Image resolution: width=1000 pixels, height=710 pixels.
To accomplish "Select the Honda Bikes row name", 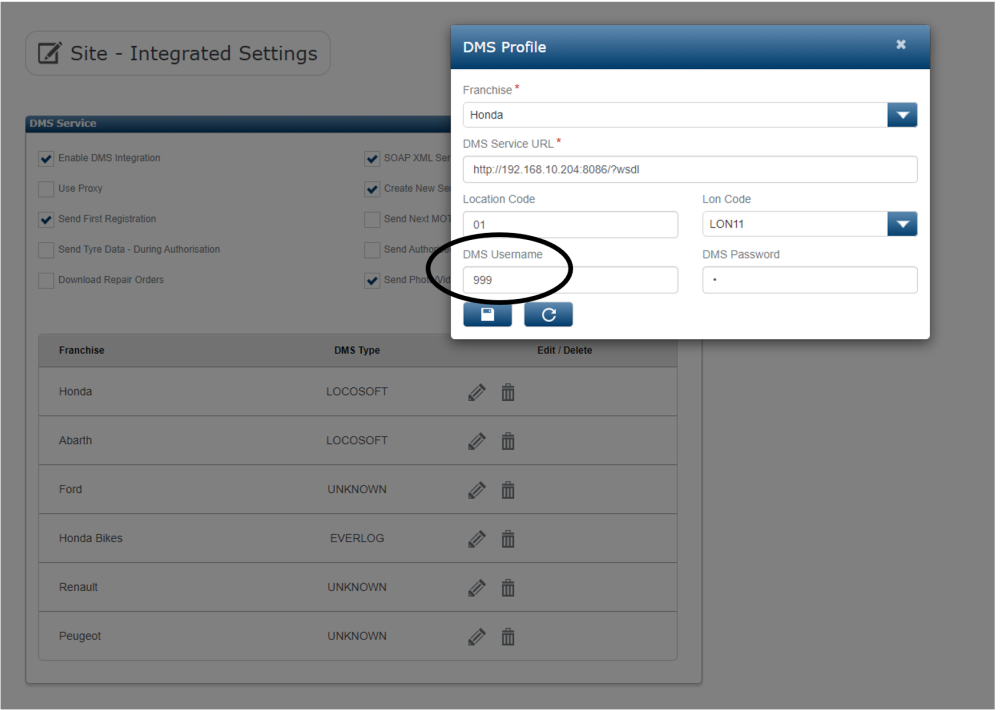I will pos(91,538).
